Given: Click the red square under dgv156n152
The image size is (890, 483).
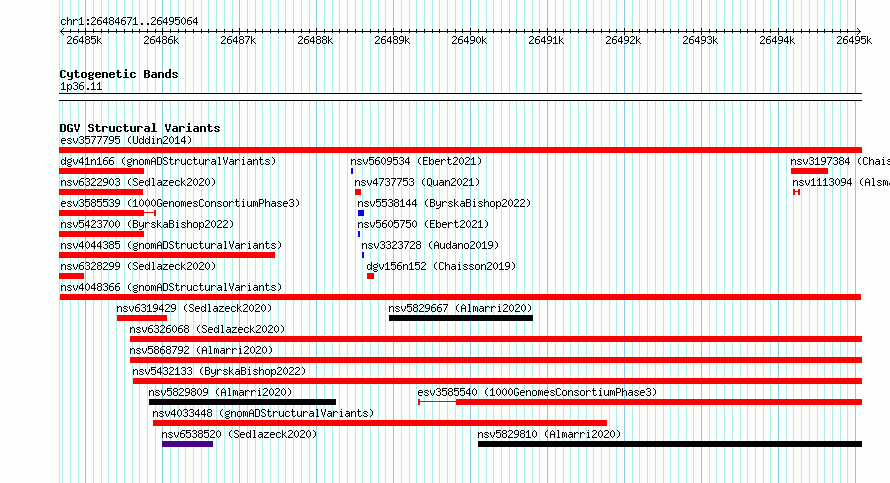Looking at the screenshot, I should click(371, 276).
